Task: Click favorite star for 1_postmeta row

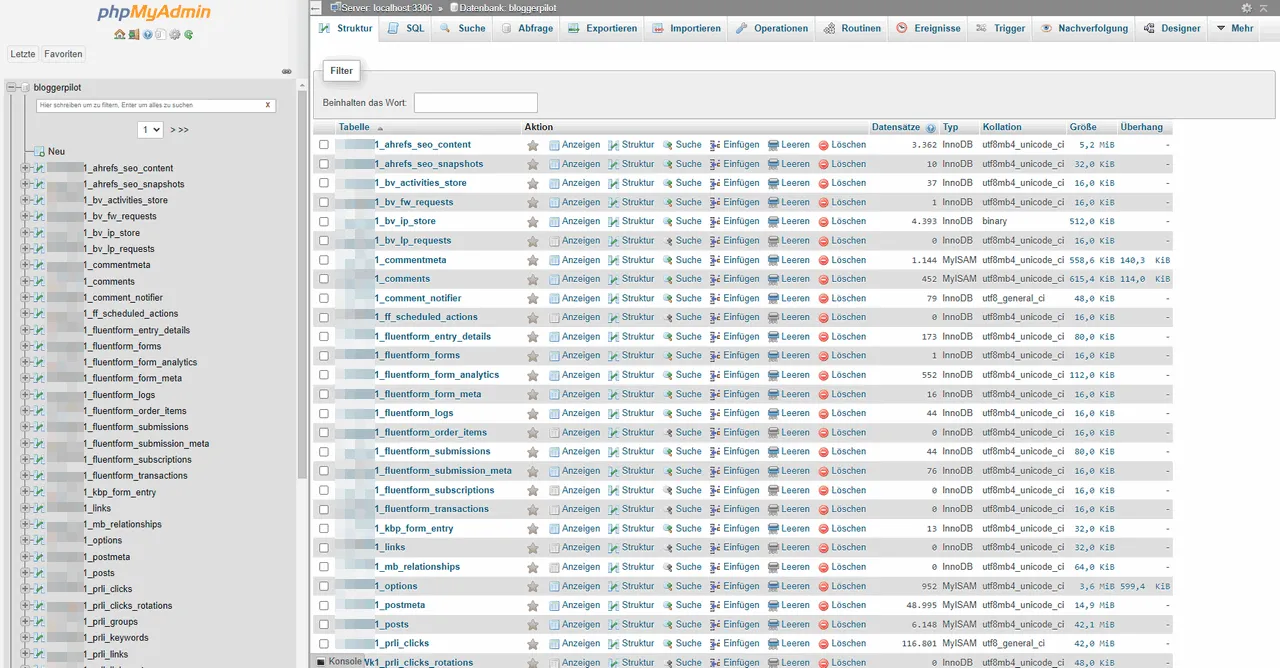Action: coord(533,606)
